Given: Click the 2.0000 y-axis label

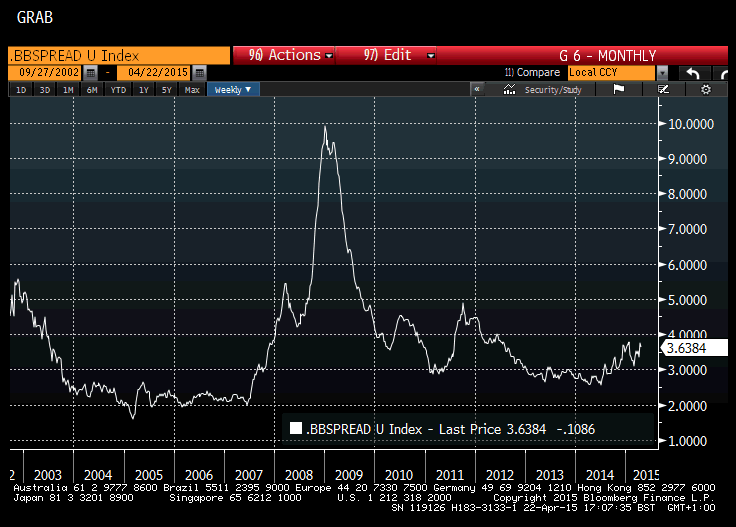Looking at the screenshot, I should (x=687, y=406).
